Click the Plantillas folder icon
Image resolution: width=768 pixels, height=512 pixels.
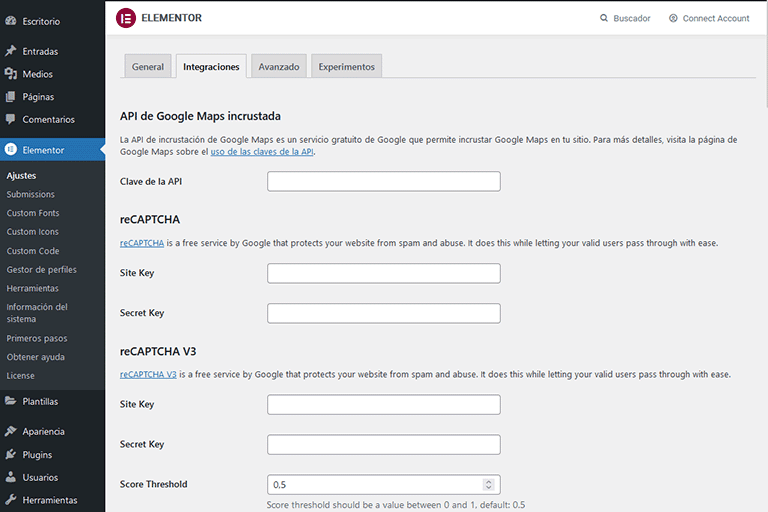click(x=11, y=401)
